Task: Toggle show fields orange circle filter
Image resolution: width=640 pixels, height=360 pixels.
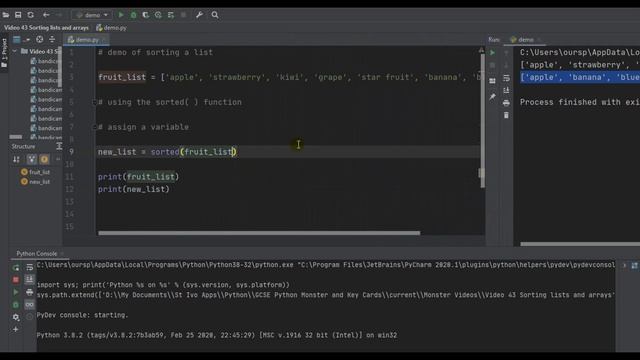Action: pyautogui.click(x=44, y=159)
